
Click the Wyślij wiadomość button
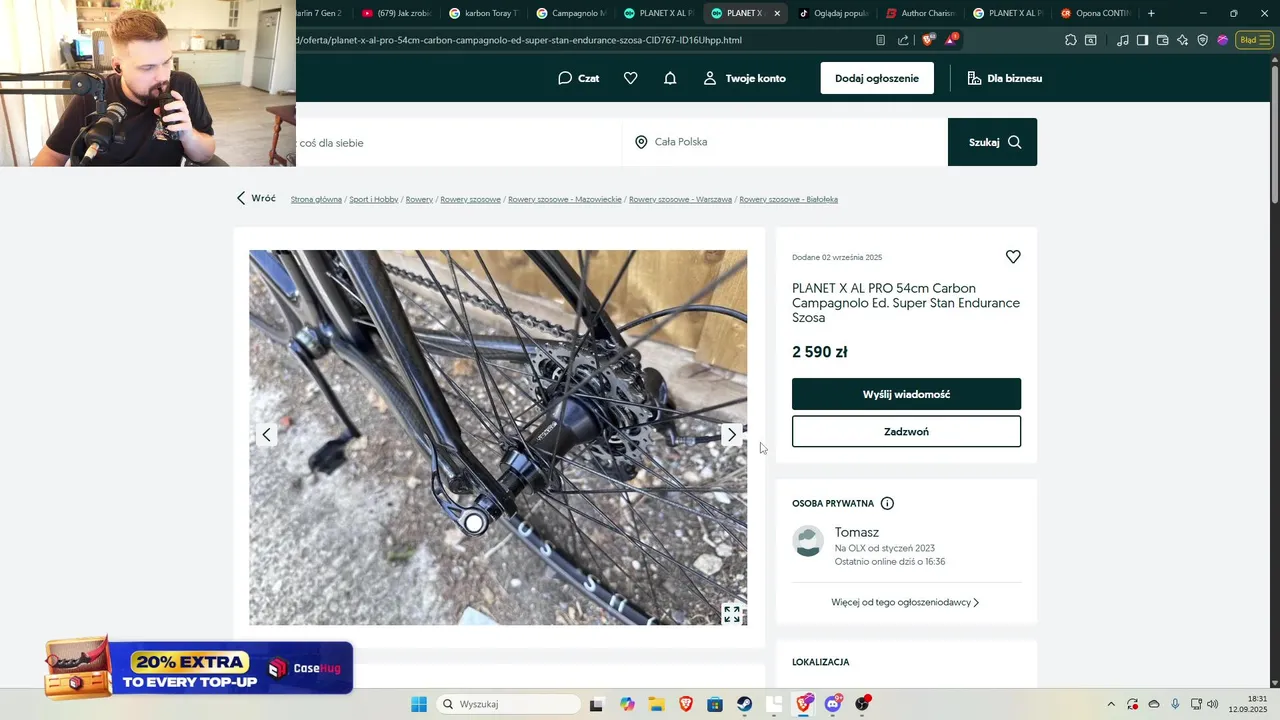coord(906,394)
